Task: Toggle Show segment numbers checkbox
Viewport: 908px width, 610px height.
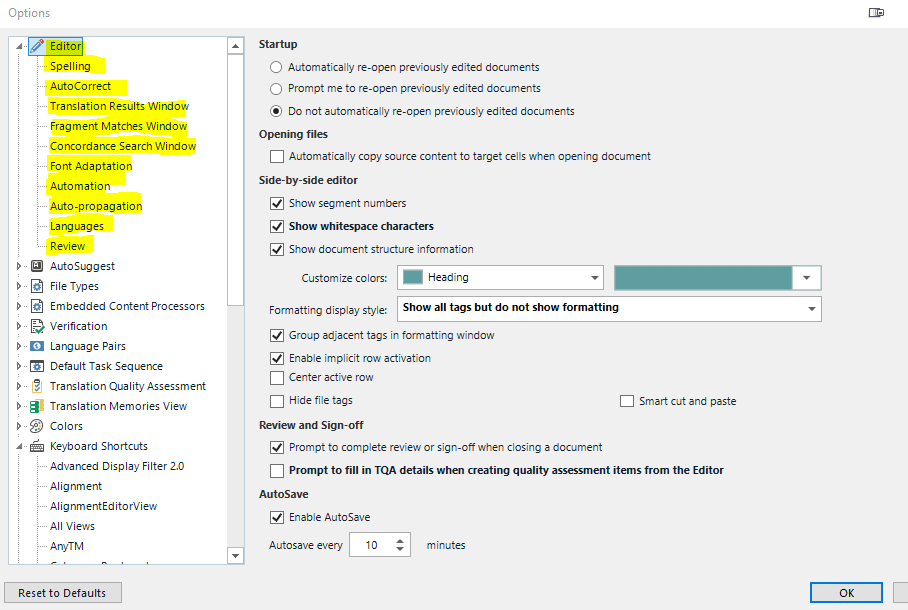Action: [x=278, y=203]
